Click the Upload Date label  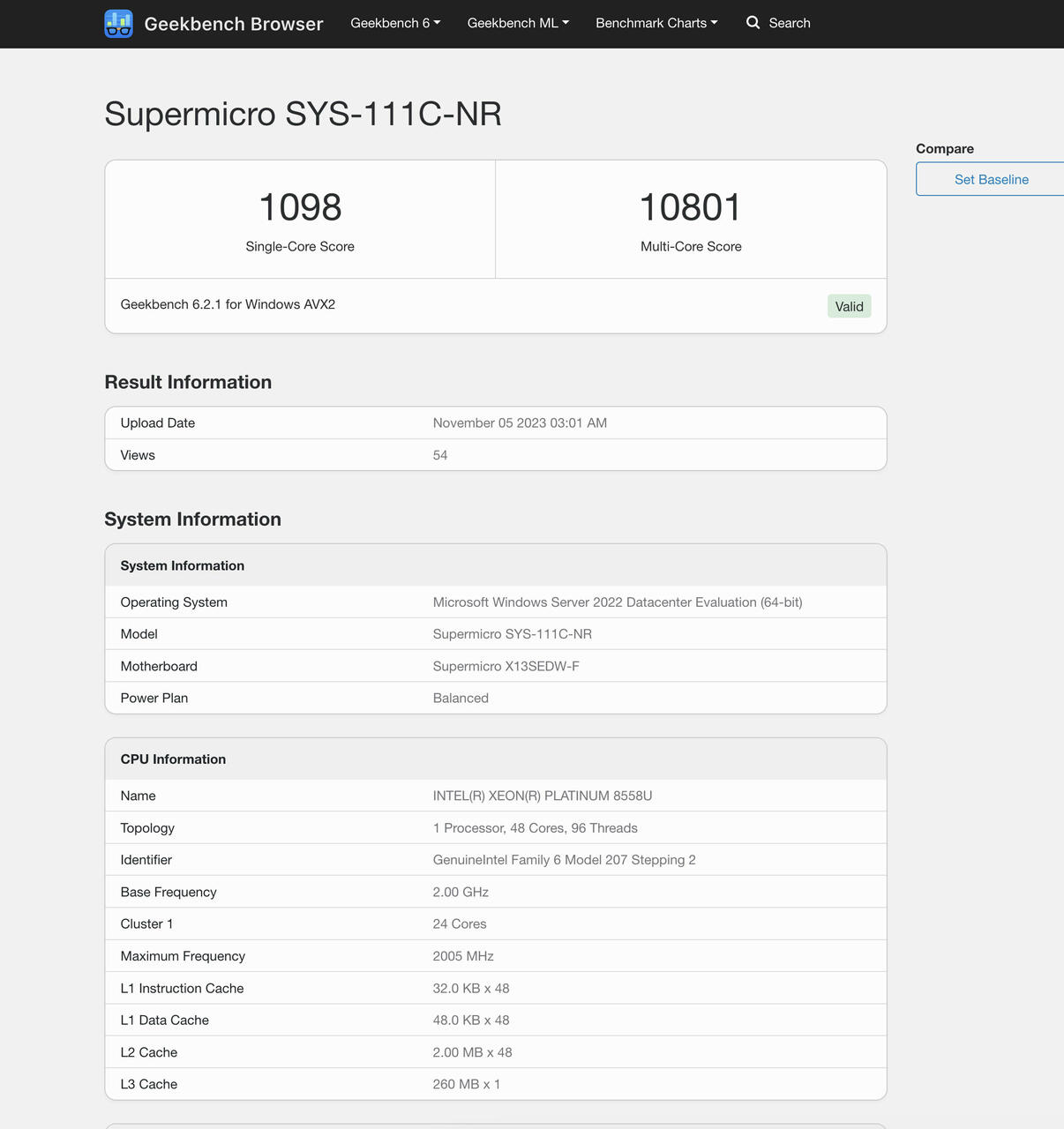click(x=158, y=423)
